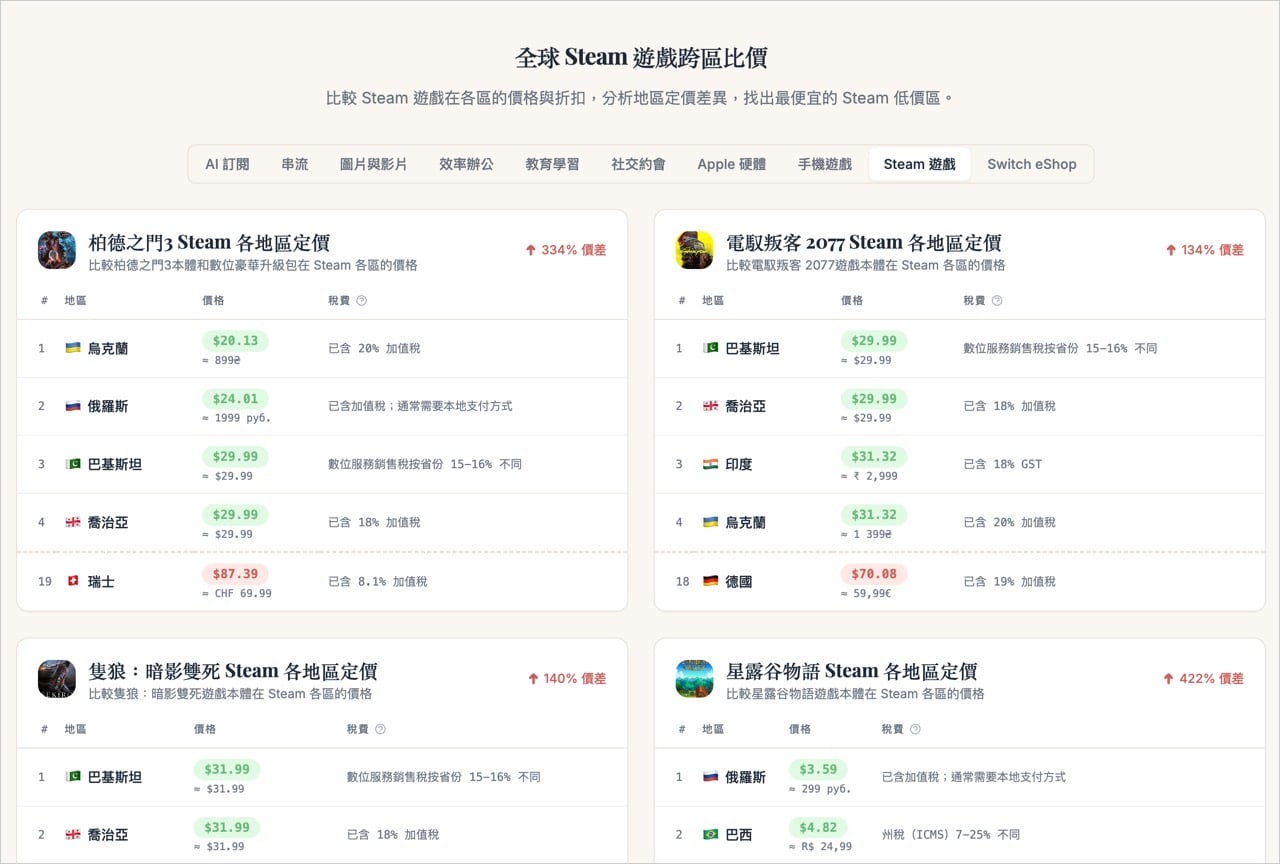Click 已含 8.1% 加值稅 tax note
This screenshot has width=1280, height=864.
click(x=378, y=581)
